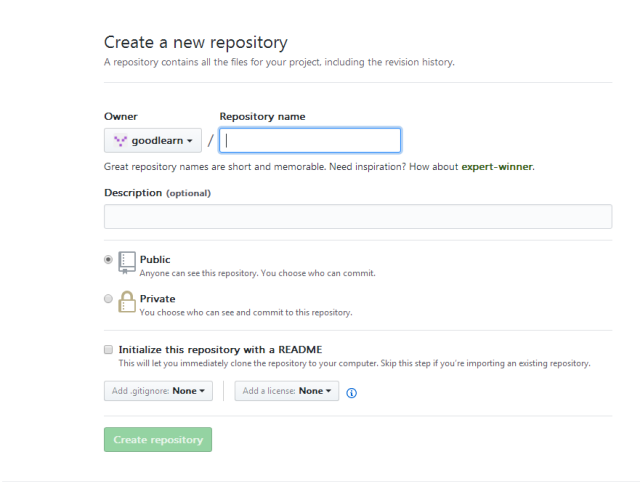Expand the Add .gitignore dropdown
The width and height of the screenshot is (640, 497).
158,391
